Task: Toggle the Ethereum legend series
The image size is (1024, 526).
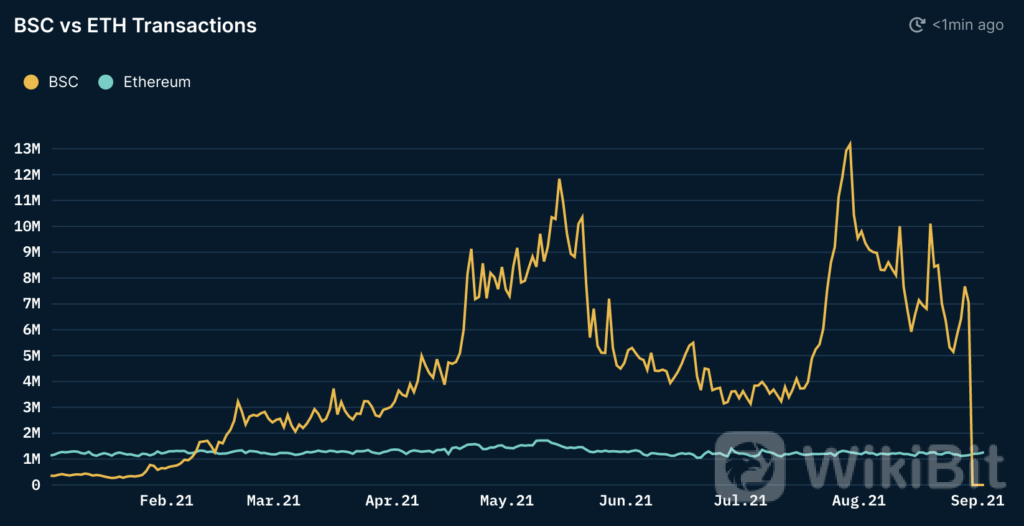Action: click(x=144, y=82)
